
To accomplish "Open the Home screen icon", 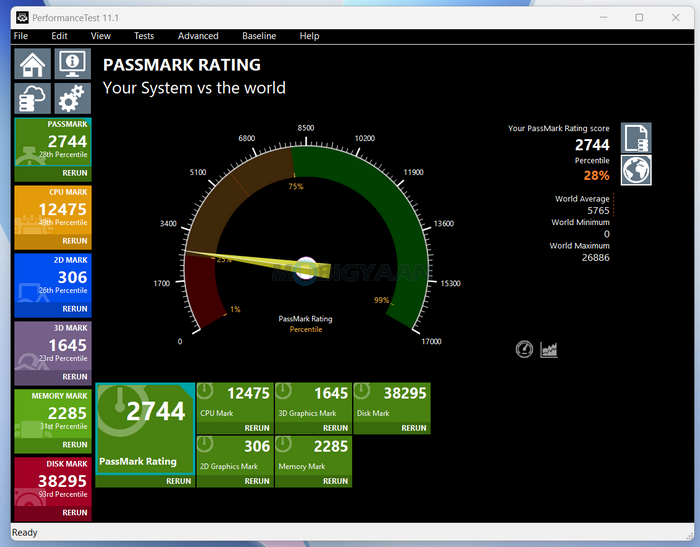I will (33, 64).
